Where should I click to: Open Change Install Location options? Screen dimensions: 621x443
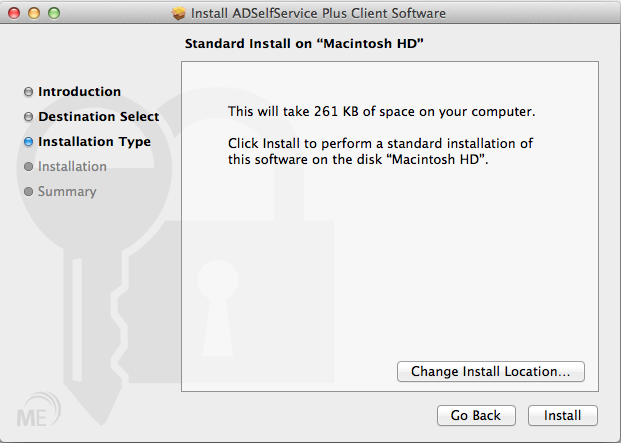pos(490,372)
